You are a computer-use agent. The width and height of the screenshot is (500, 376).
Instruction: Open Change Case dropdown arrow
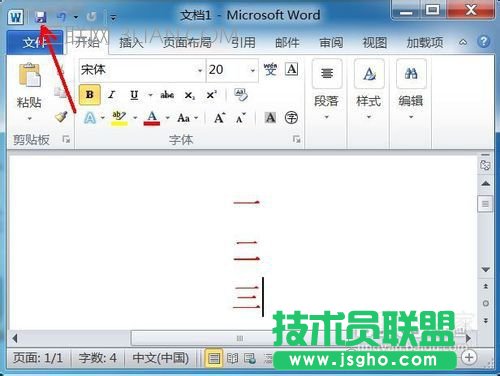click(196, 118)
